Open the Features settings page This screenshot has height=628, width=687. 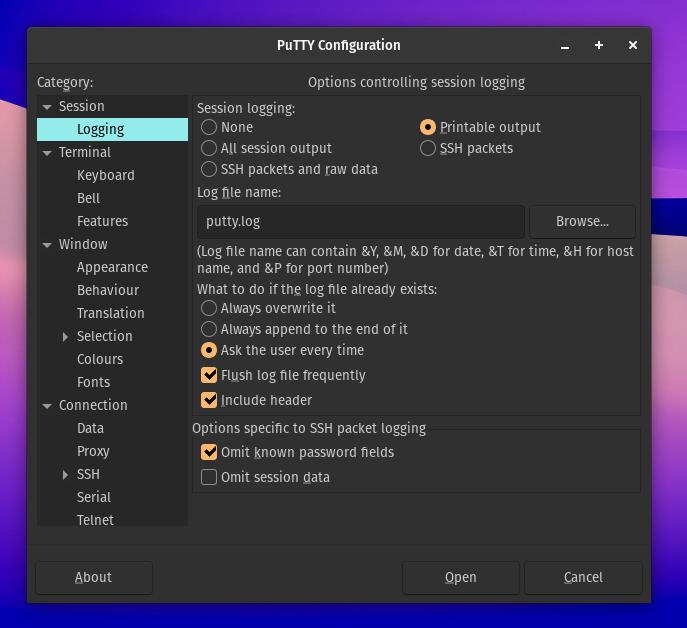coord(103,221)
